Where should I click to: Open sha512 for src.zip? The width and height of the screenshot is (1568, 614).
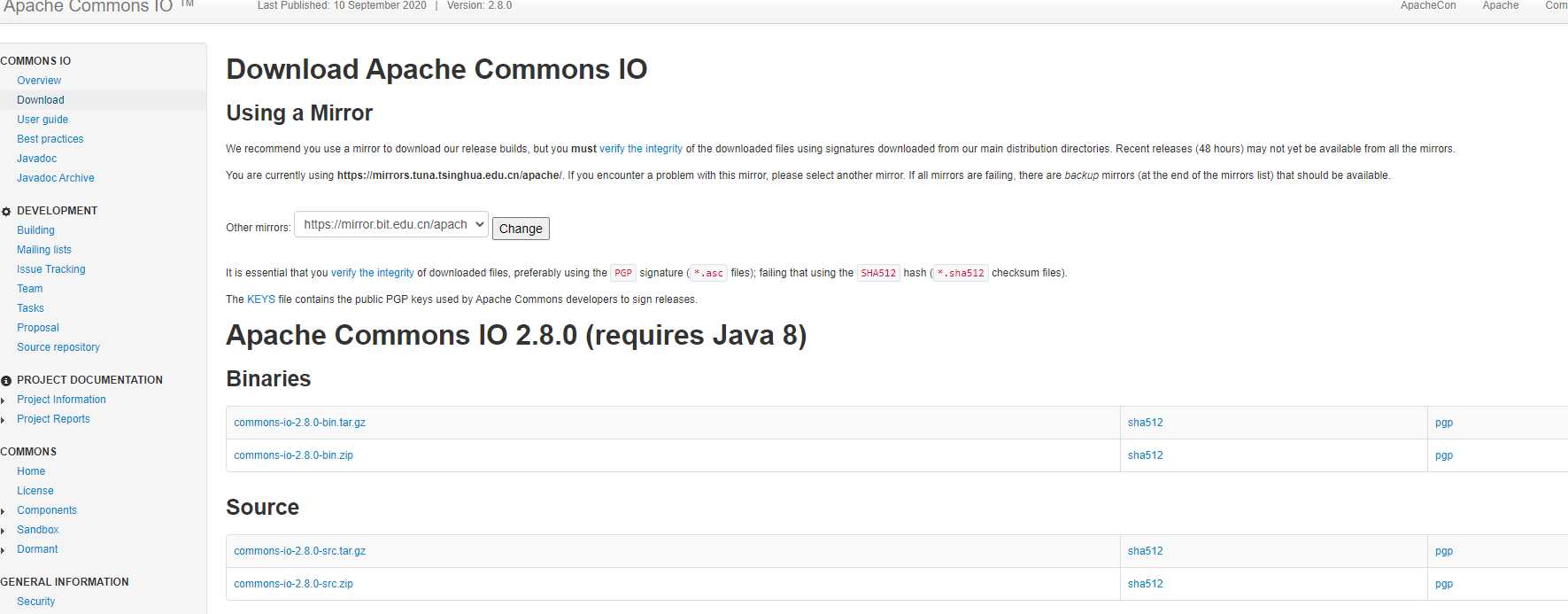click(x=1145, y=584)
